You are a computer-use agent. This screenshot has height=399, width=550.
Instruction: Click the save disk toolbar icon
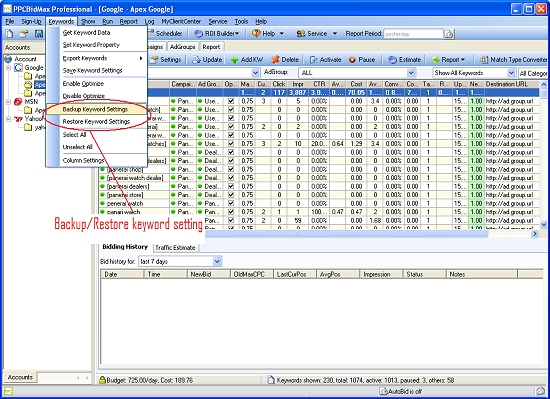(39, 34)
